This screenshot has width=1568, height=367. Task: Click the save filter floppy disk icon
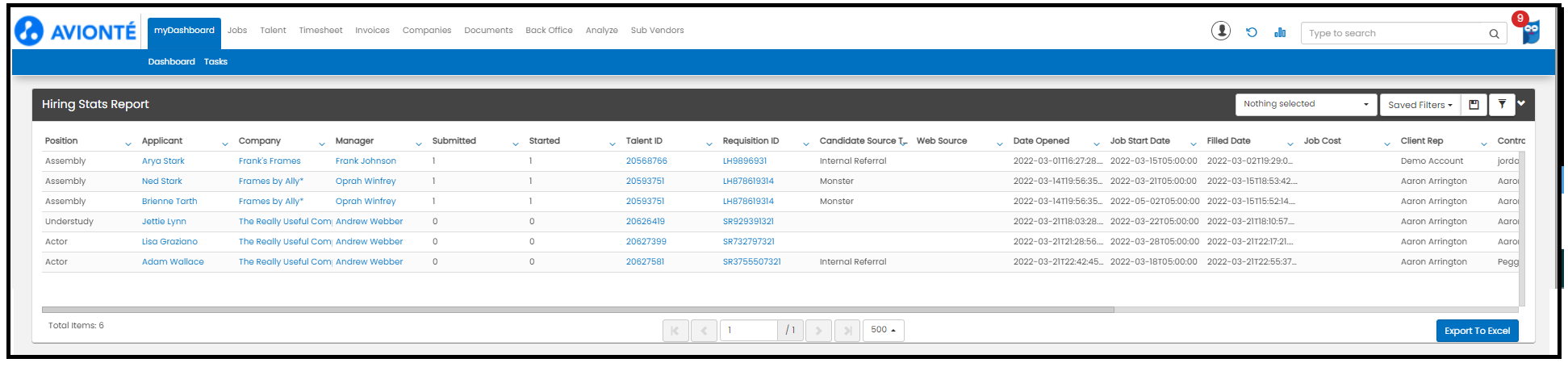click(1474, 105)
